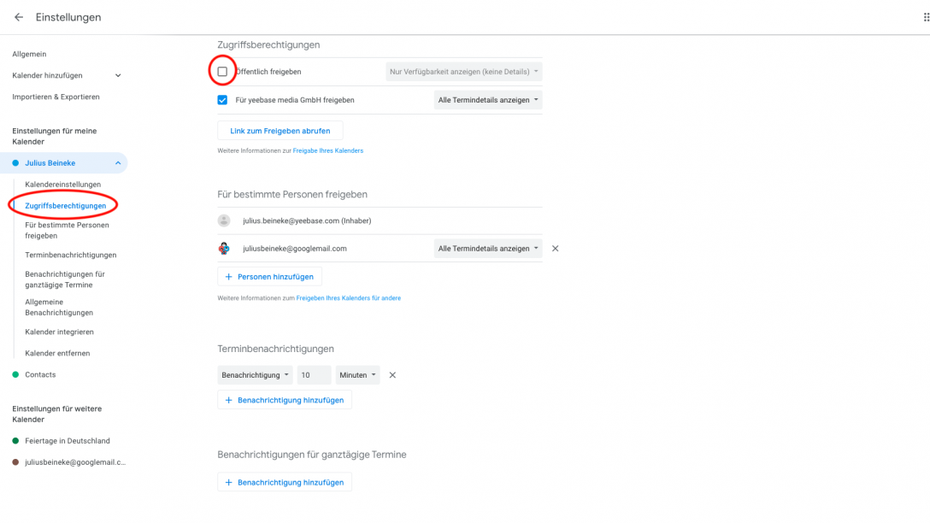Go to Importieren & Exportieren
Image resolution: width=930 pixels, height=523 pixels.
click(x=56, y=97)
